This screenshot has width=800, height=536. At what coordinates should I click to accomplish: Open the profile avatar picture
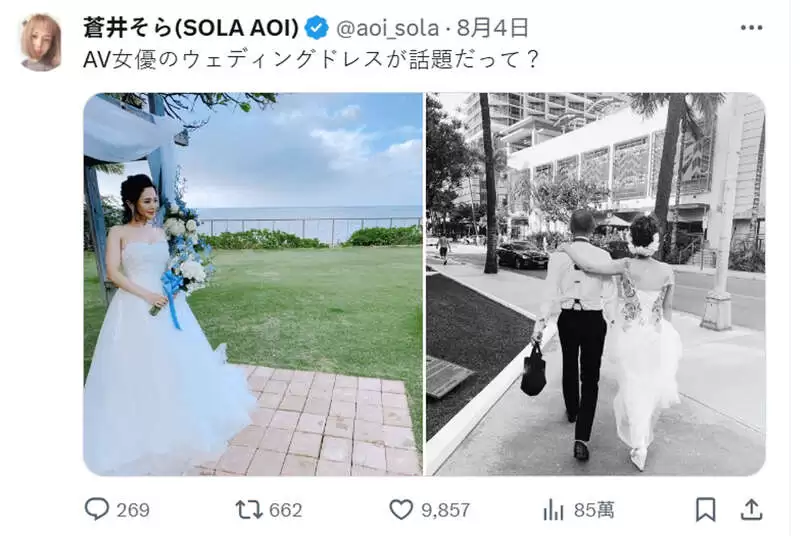(x=41, y=42)
